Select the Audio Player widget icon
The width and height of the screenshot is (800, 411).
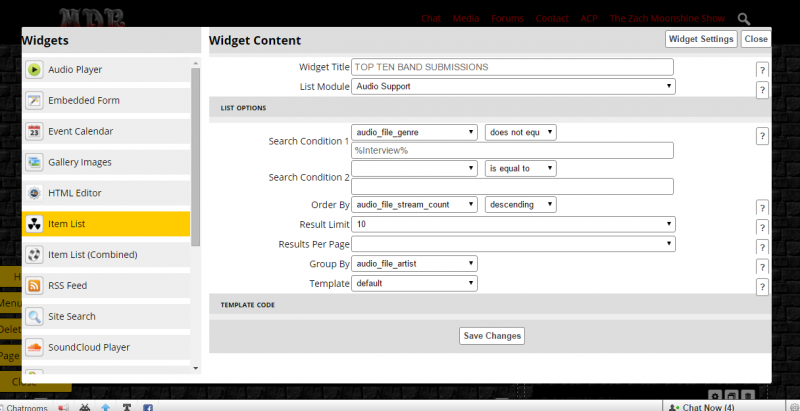(34, 69)
